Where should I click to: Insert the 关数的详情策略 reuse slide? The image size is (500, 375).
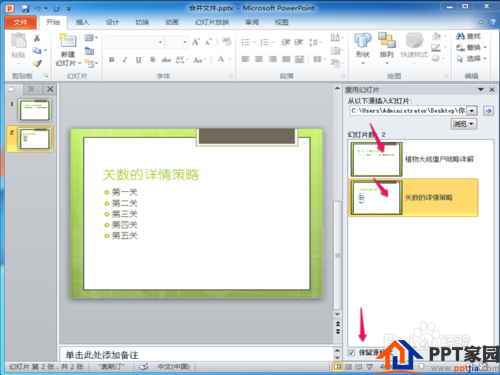[x=413, y=198]
